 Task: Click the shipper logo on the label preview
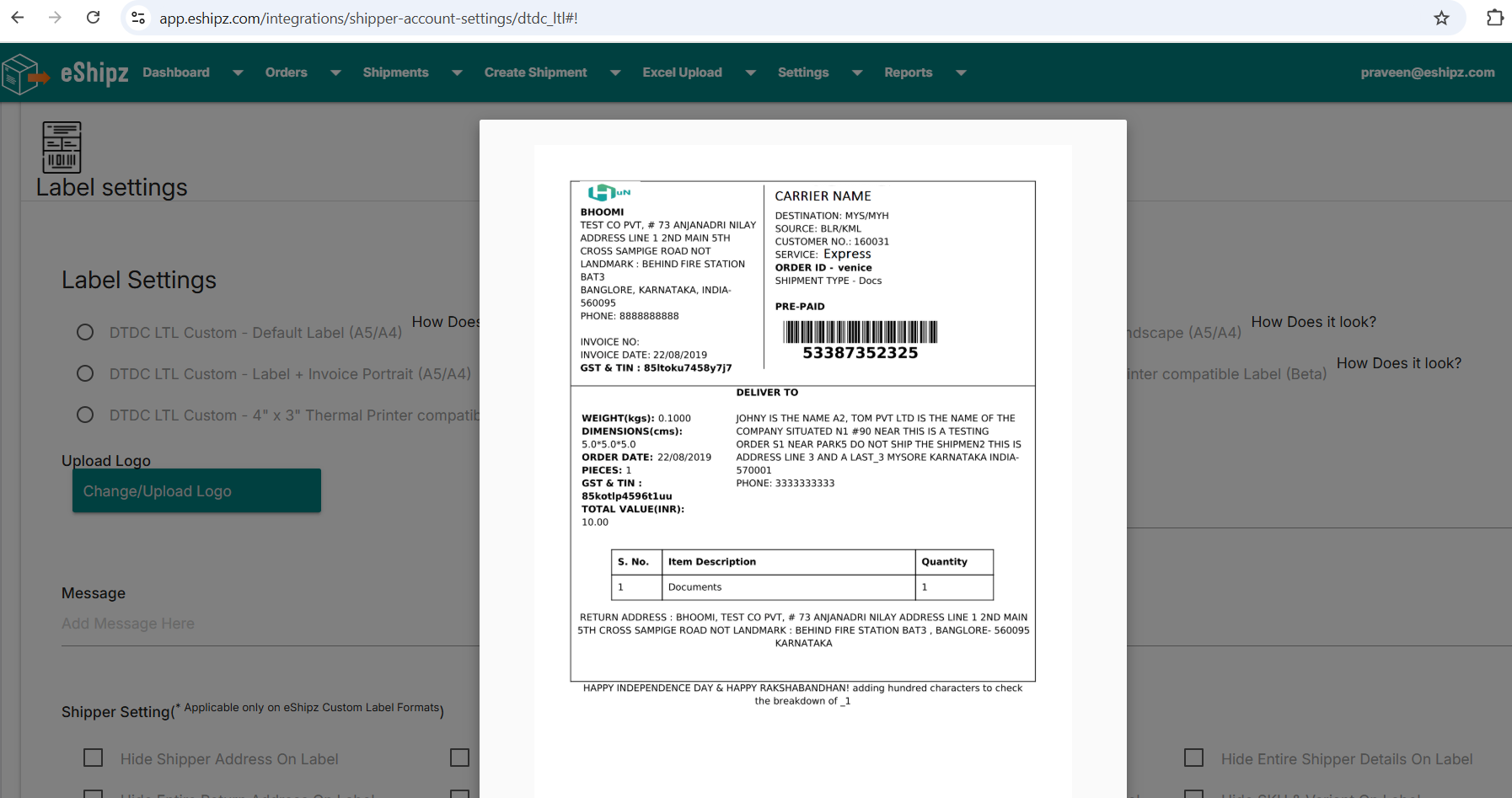tap(609, 193)
